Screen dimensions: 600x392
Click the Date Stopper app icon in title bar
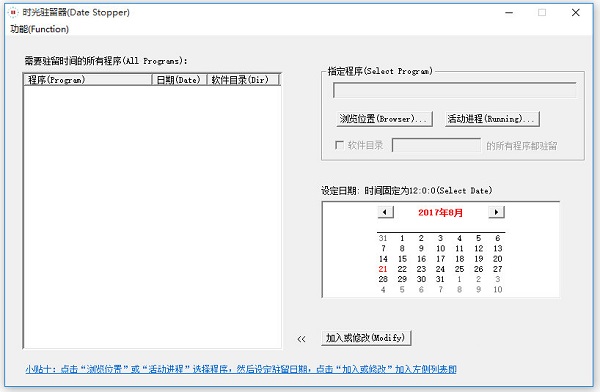tap(13, 12)
